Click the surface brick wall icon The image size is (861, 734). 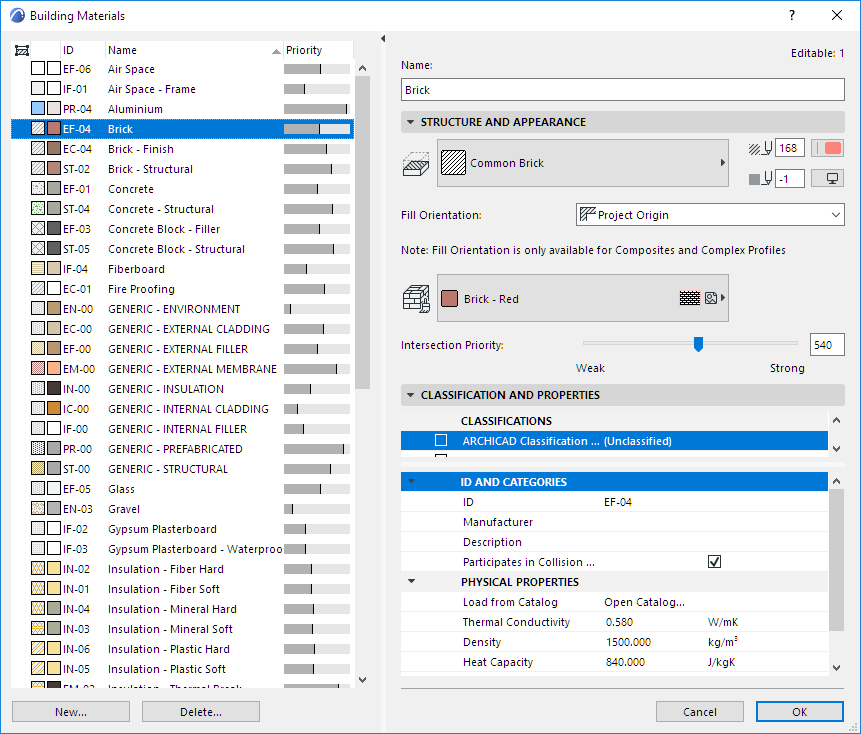416,299
